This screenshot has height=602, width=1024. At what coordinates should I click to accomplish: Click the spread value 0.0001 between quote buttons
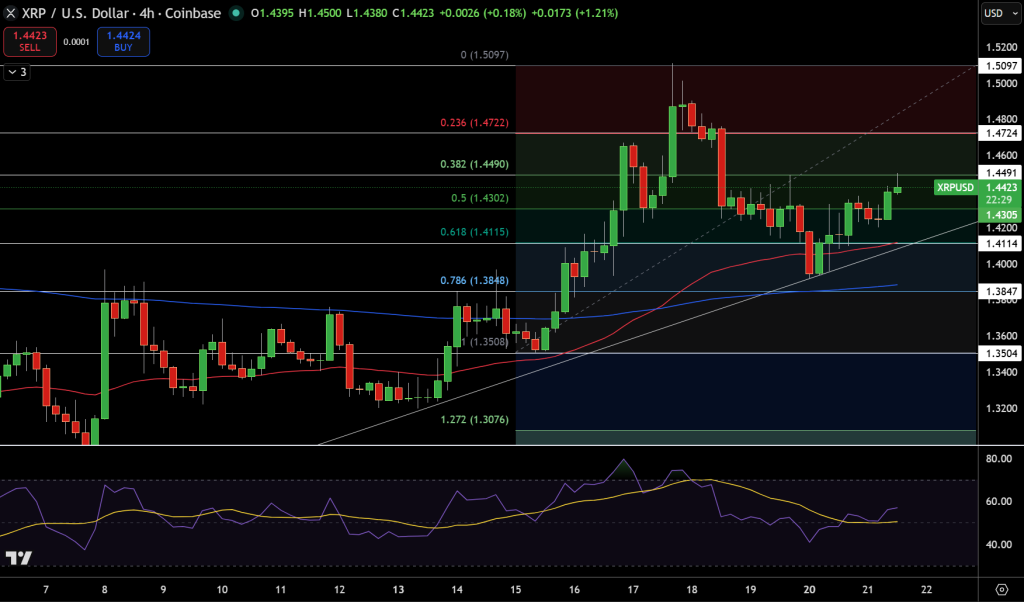coord(75,42)
